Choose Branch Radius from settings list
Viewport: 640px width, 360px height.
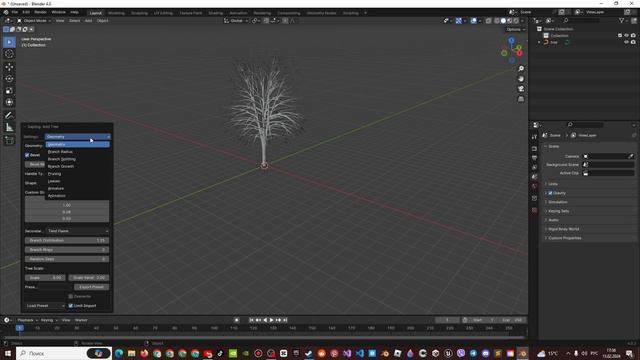pyautogui.click(x=77, y=152)
